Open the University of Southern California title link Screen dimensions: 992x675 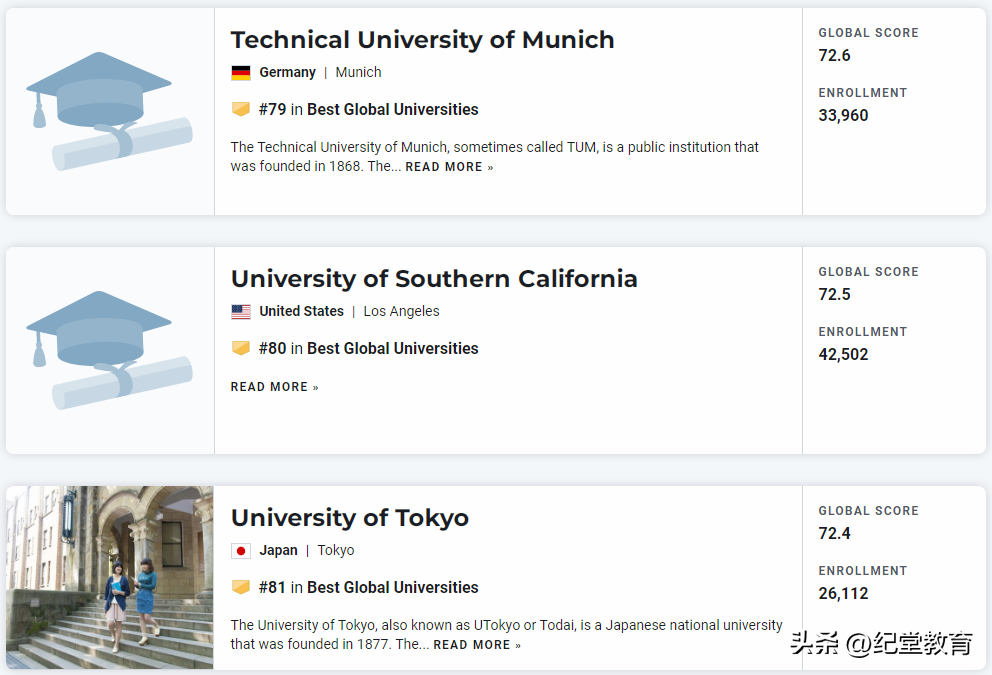coord(434,279)
